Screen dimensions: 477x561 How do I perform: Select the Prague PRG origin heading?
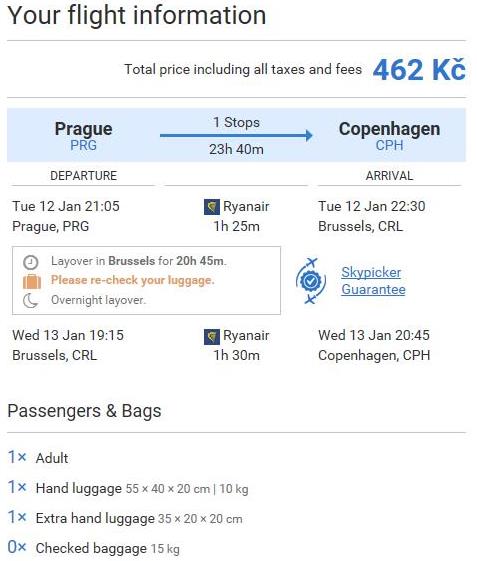83,136
